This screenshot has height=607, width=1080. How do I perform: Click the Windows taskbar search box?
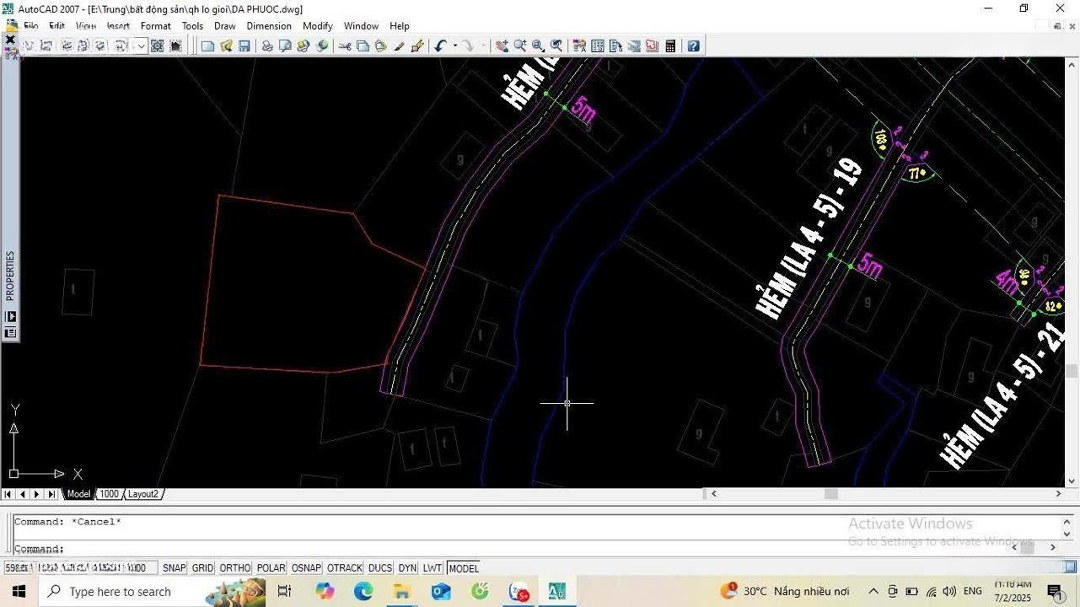coord(120,592)
